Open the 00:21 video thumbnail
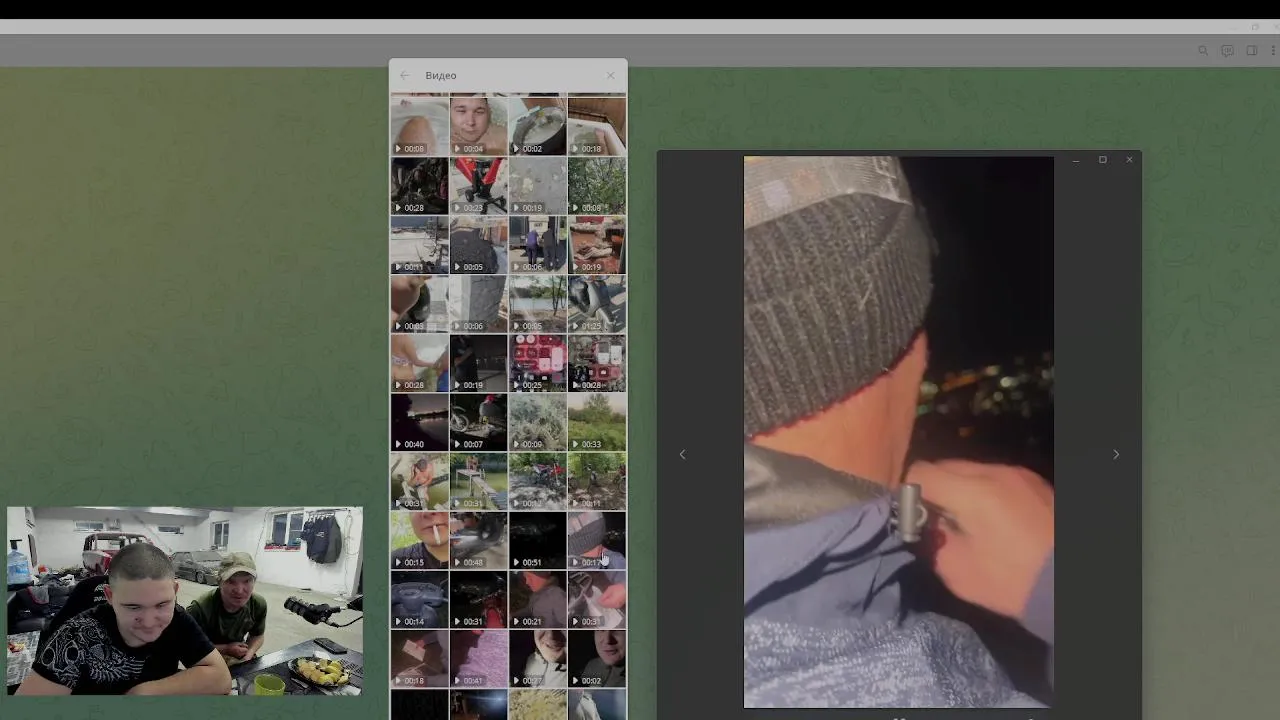1280x720 pixels. click(537, 599)
